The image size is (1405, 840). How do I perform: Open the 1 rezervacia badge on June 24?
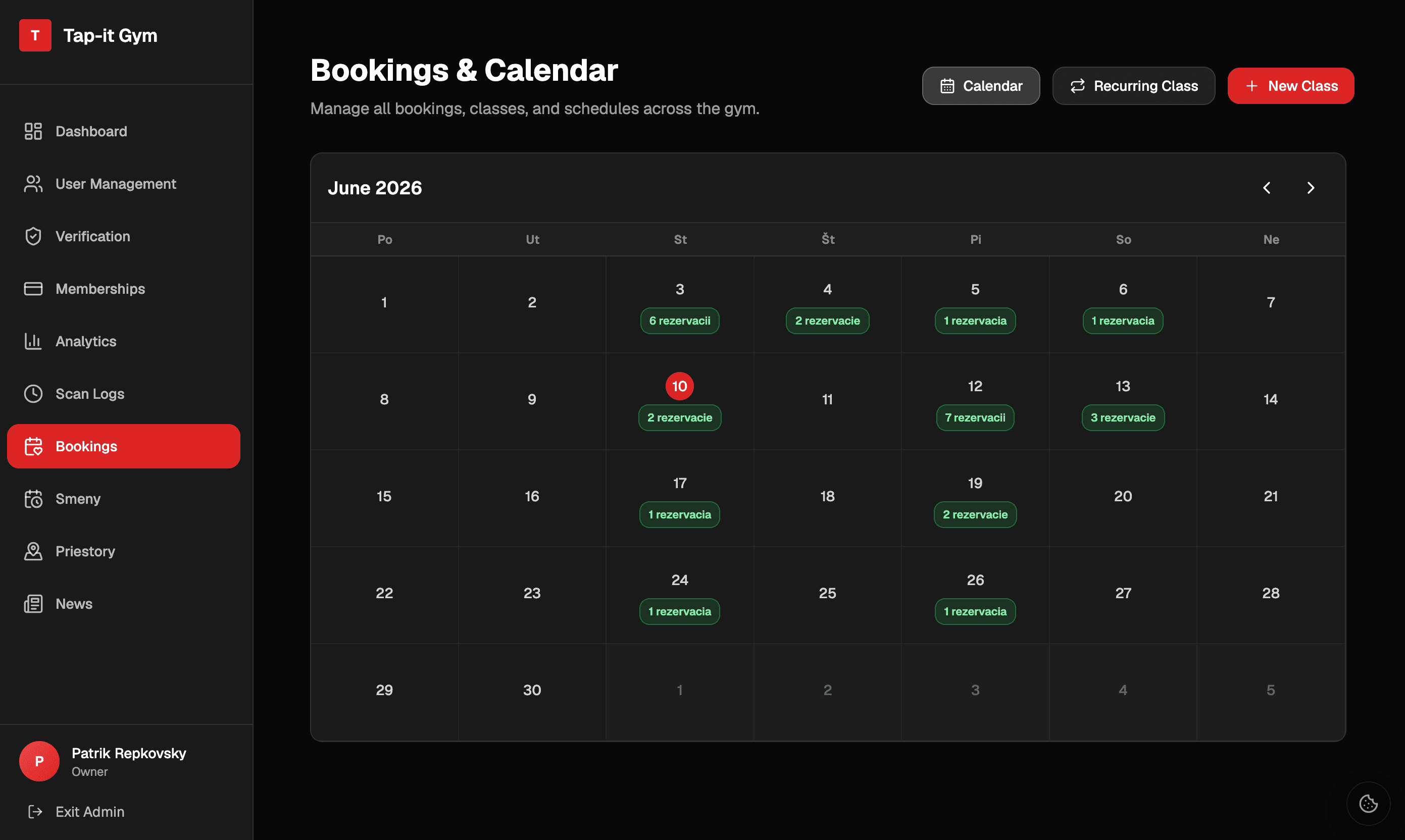680,611
